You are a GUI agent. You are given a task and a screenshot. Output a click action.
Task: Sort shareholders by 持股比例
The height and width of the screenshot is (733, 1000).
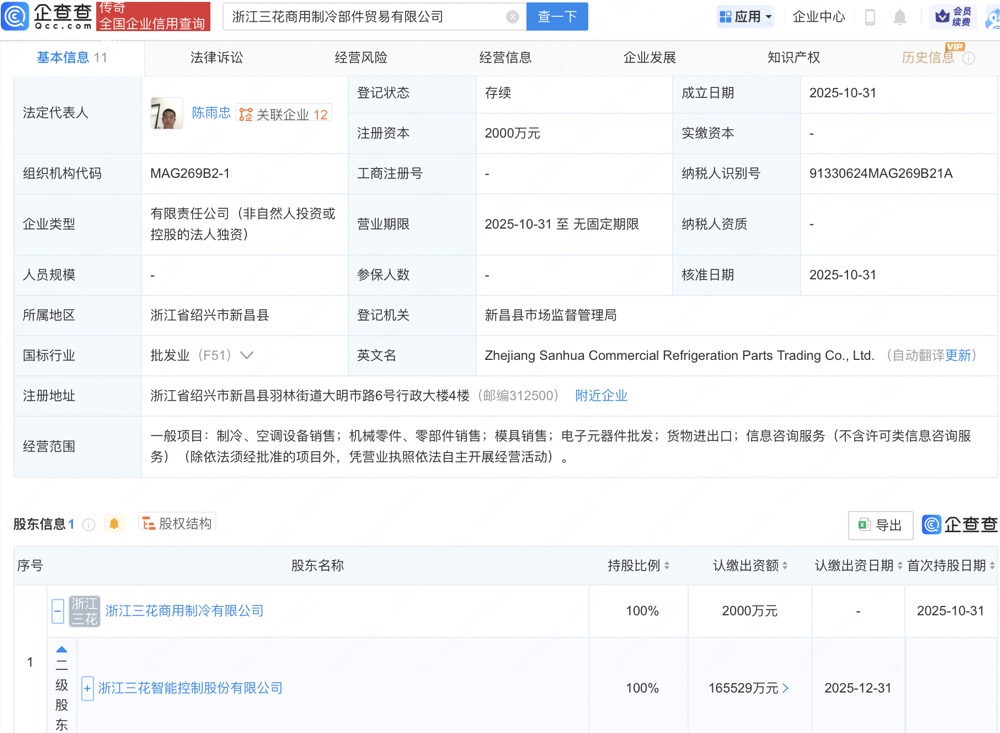(x=666, y=566)
